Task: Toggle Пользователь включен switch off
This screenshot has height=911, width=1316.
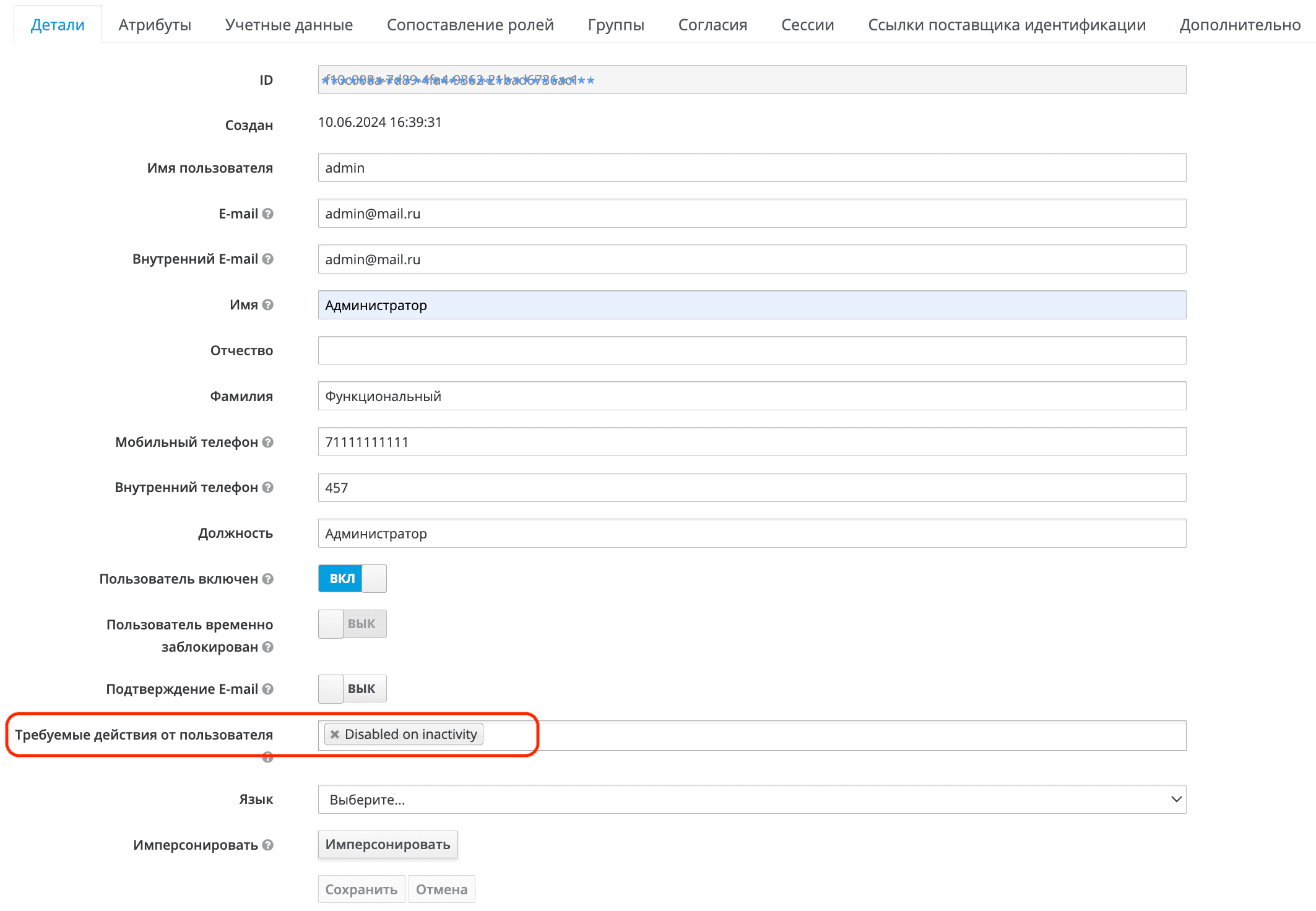Action: [352, 579]
